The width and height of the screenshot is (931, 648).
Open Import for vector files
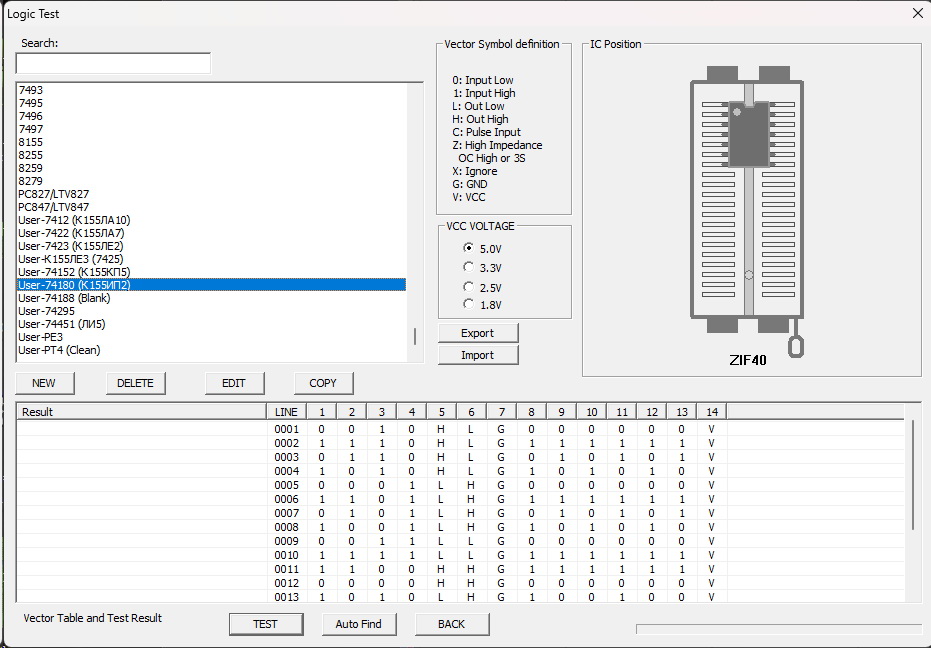478,355
